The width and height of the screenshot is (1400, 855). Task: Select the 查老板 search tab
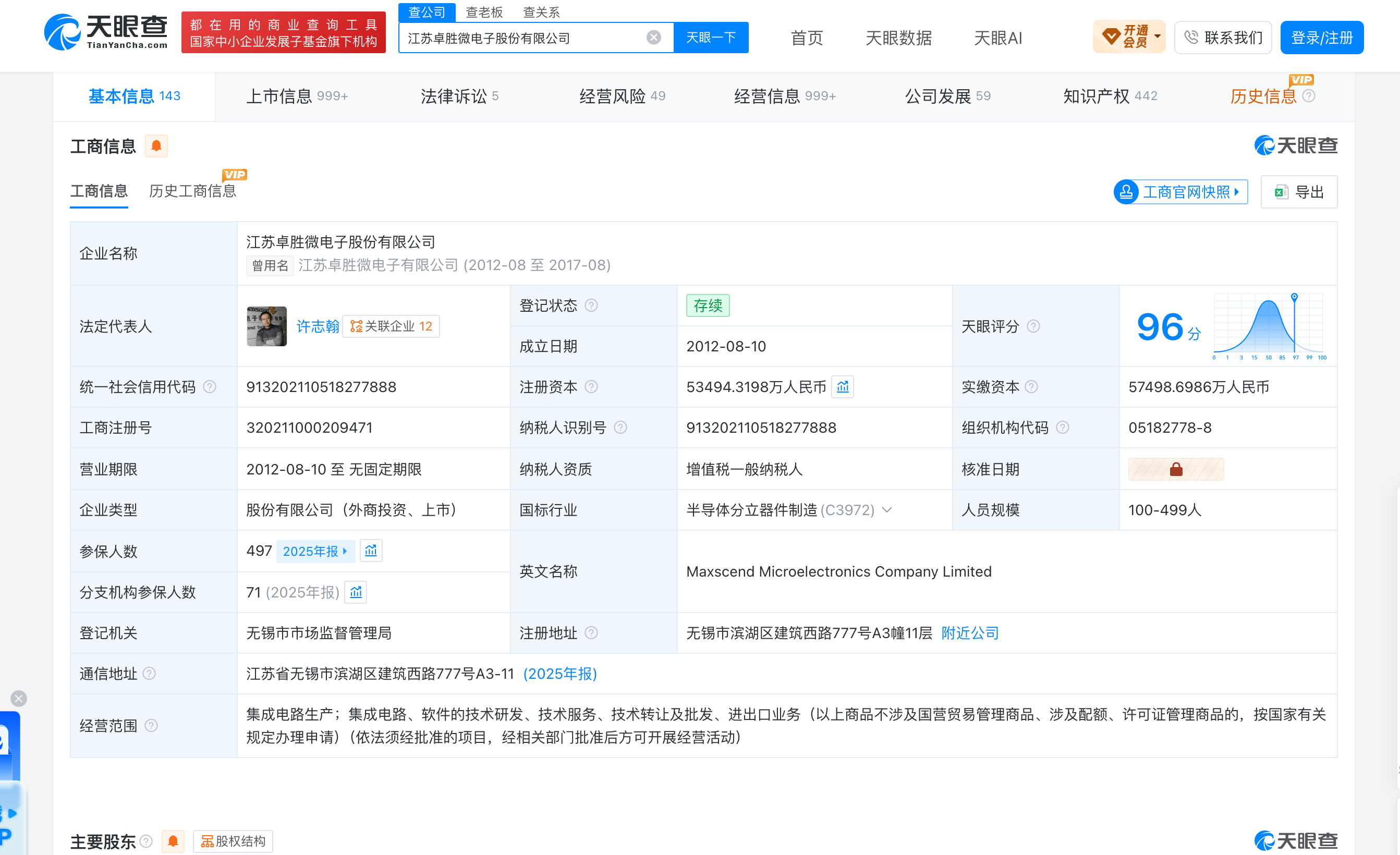(x=484, y=12)
